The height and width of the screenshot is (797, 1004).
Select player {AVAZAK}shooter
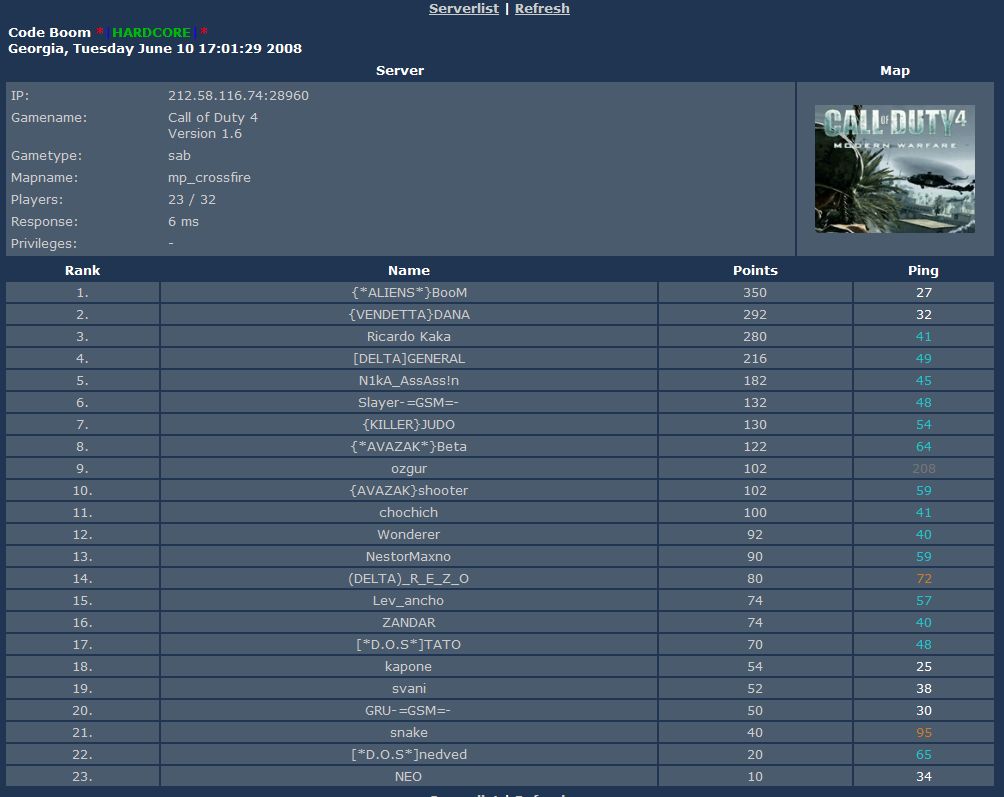(x=409, y=491)
